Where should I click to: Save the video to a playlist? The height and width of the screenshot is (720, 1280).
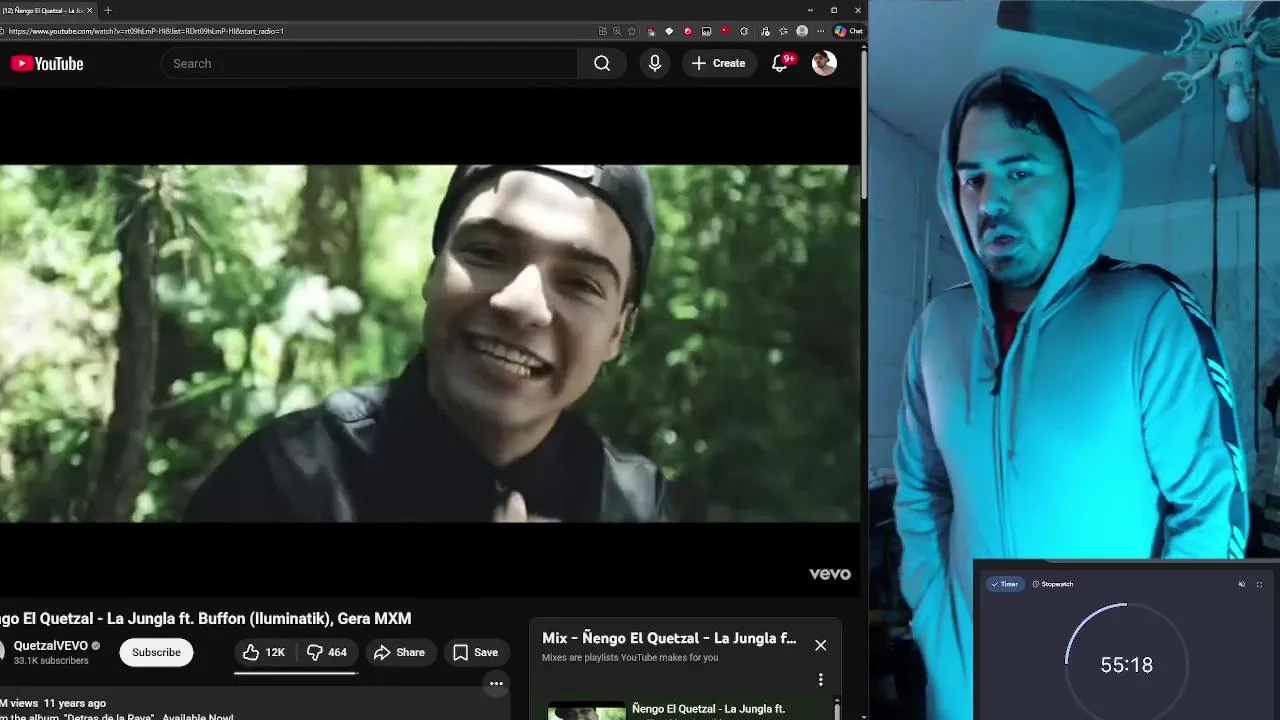coord(476,652)
